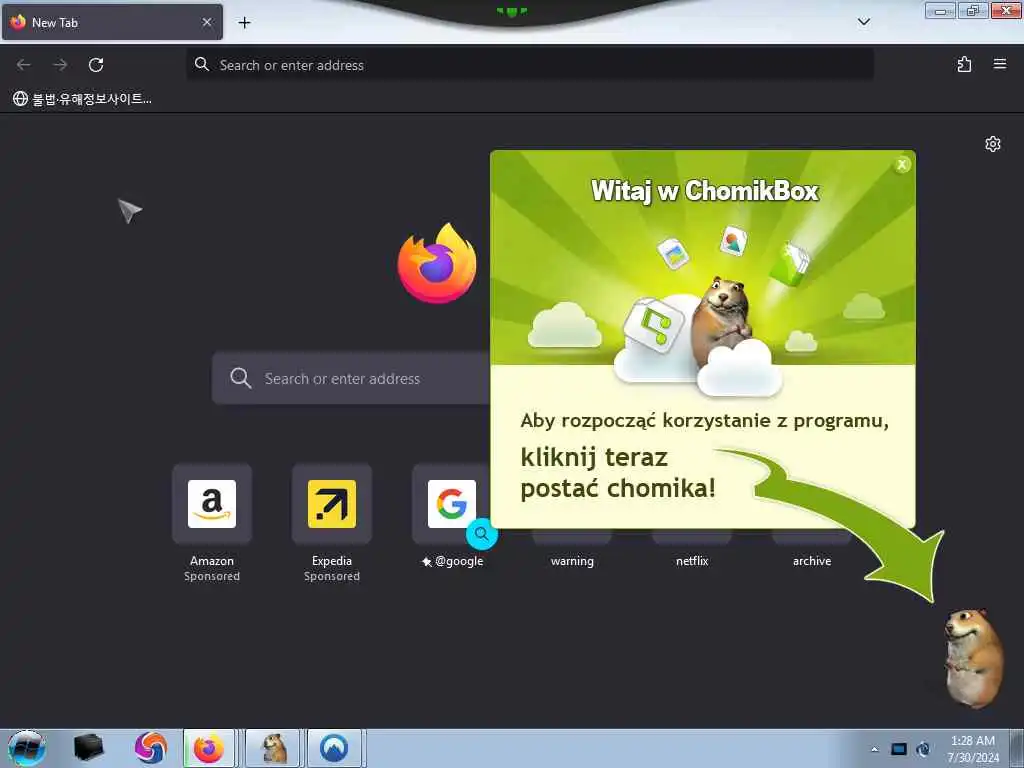Reload the current page
Screen dimensions: 1024x768
(96, 65)
